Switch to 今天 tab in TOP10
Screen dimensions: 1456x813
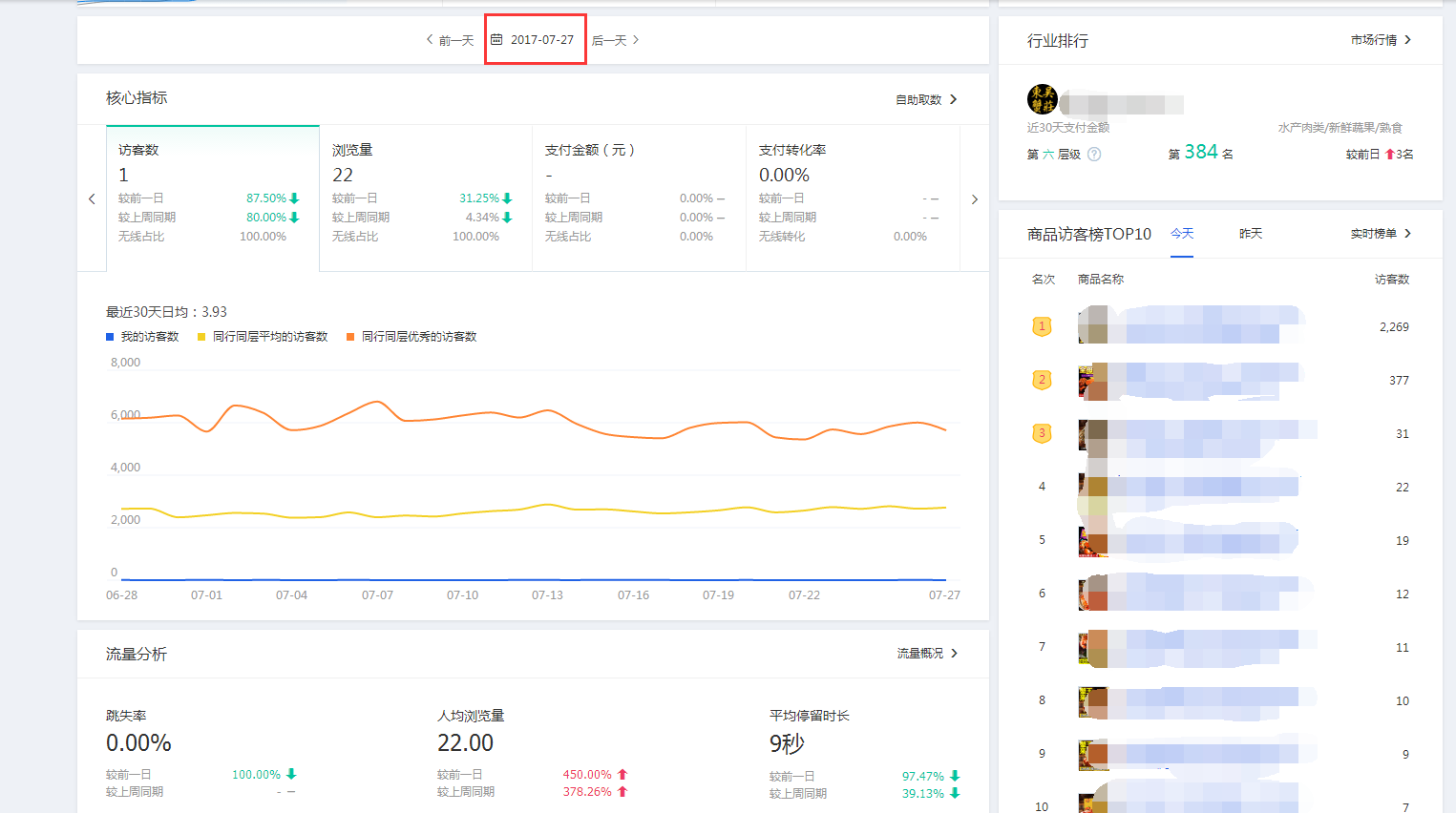pos(1182,234)
